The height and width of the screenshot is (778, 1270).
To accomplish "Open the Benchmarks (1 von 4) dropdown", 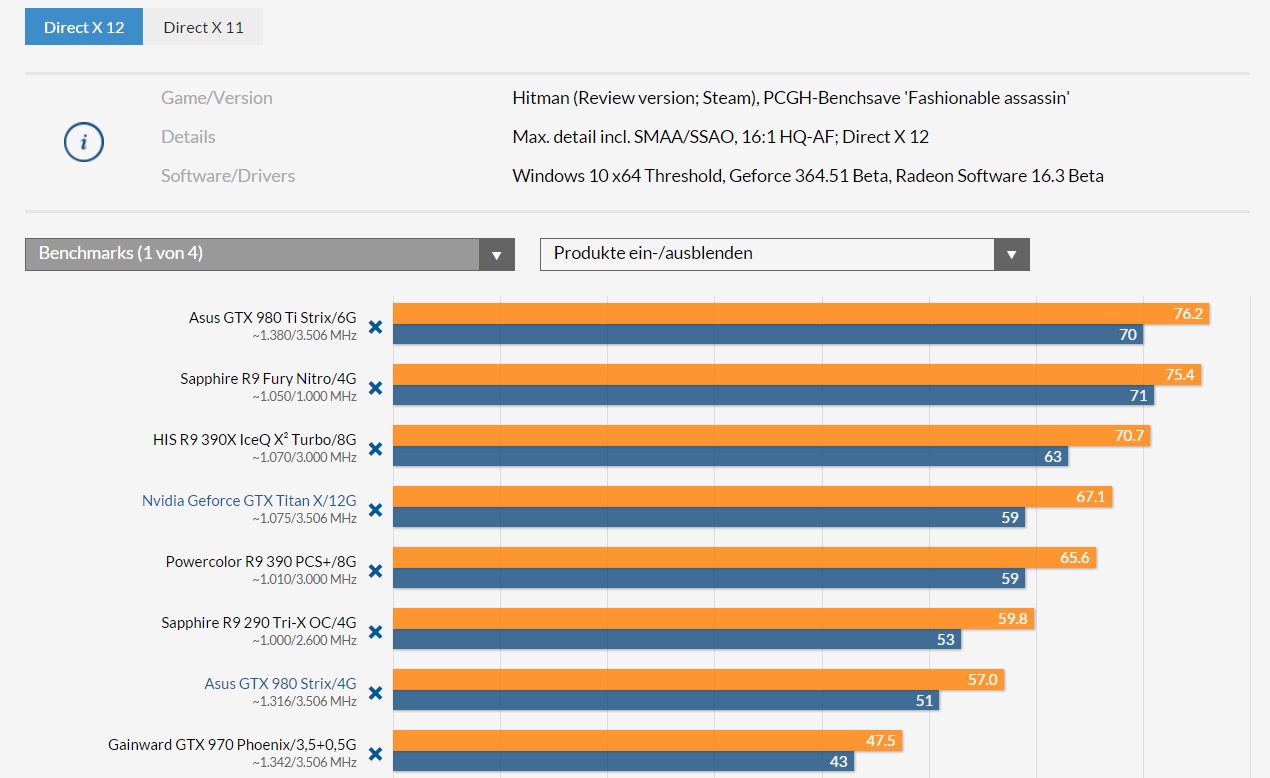I will pyautogui.click(x=270, y=254).
